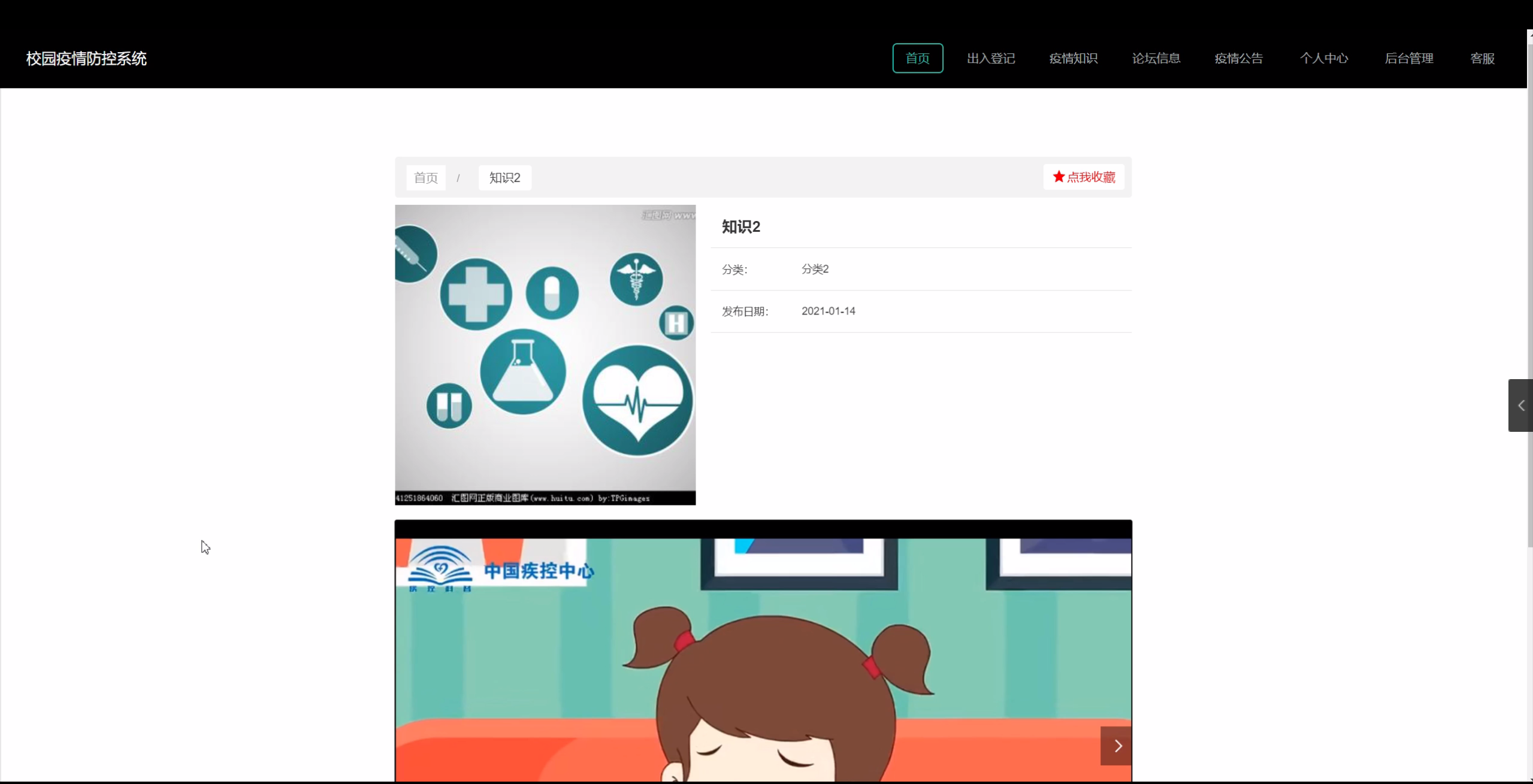Open the 首页 navigation tab
Viewport: 1533px width, 784px height.
tap(917, 58)
